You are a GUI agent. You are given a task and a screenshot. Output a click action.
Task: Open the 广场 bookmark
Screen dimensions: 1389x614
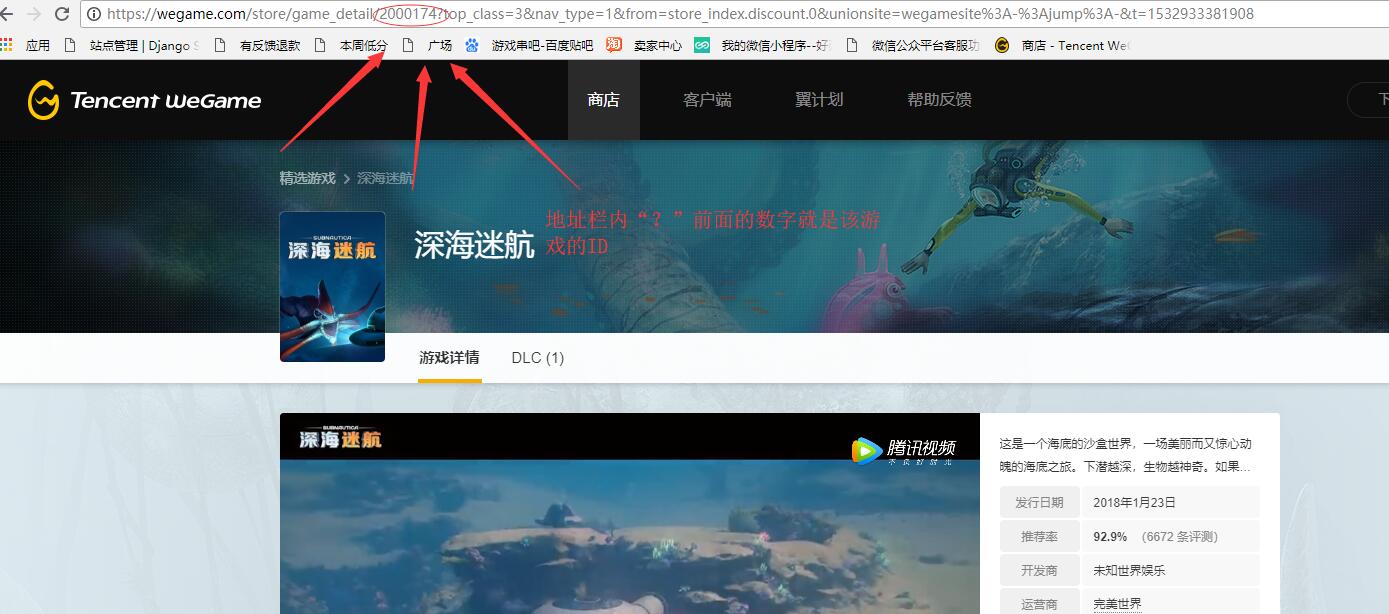(427, 45)
